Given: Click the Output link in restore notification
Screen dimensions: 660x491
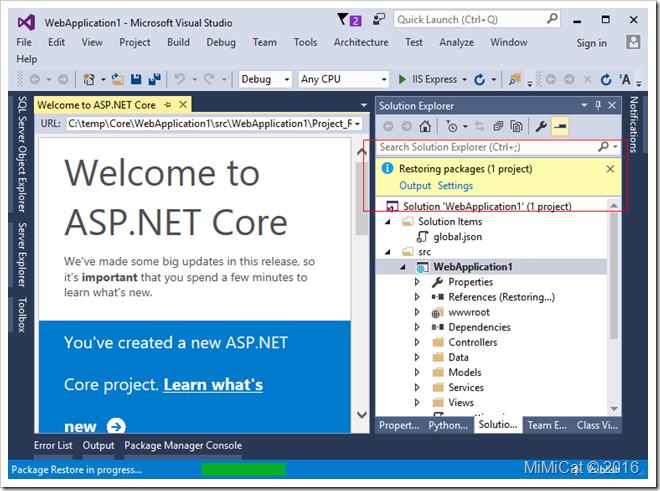Looking at the screenshot, I should pos(415,186).
